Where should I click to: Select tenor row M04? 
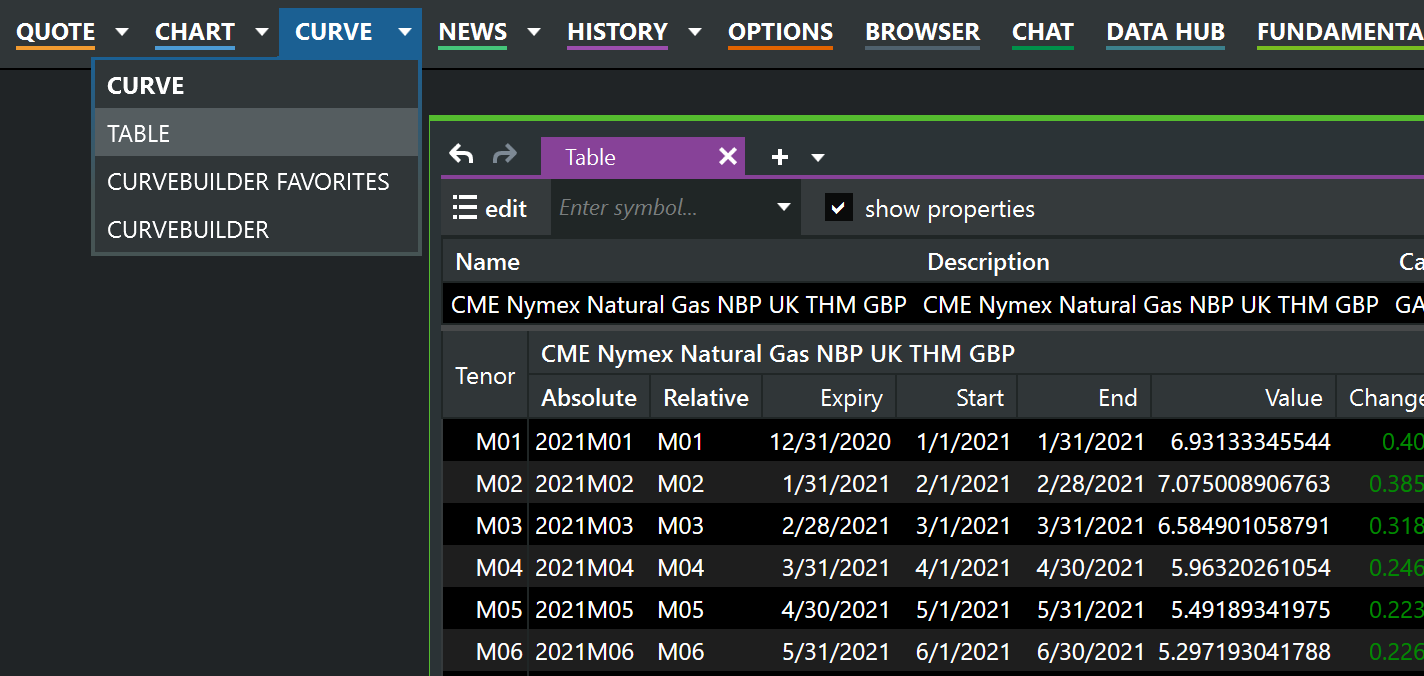coord(499,568)
